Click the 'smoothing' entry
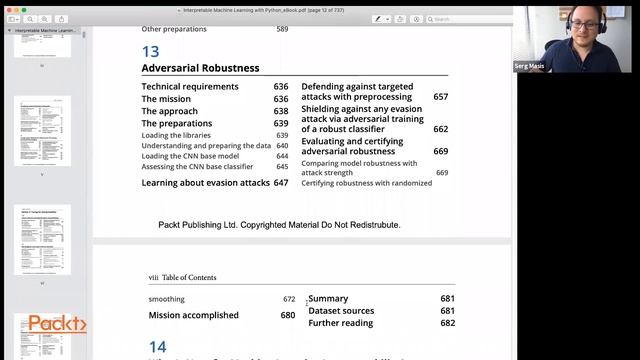This screenshot has width=640, height=360. [167, 299]
